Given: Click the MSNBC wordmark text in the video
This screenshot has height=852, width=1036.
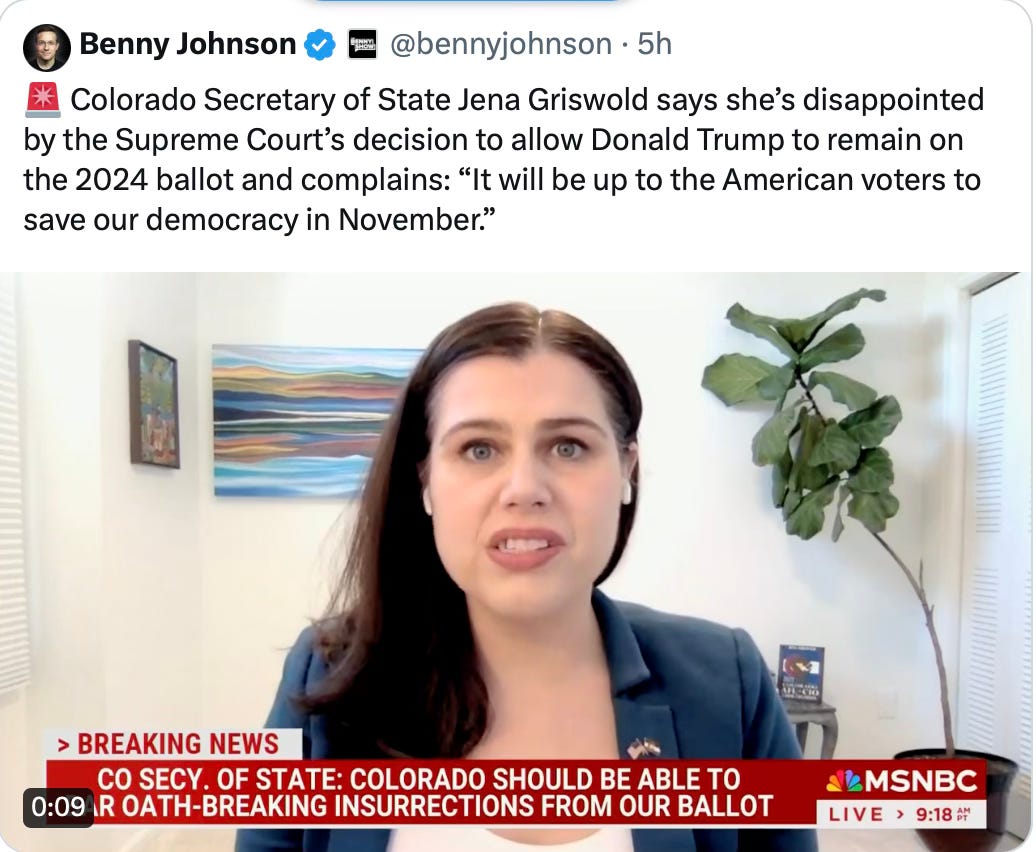Looking at the screenshot, I should (921, 782).
